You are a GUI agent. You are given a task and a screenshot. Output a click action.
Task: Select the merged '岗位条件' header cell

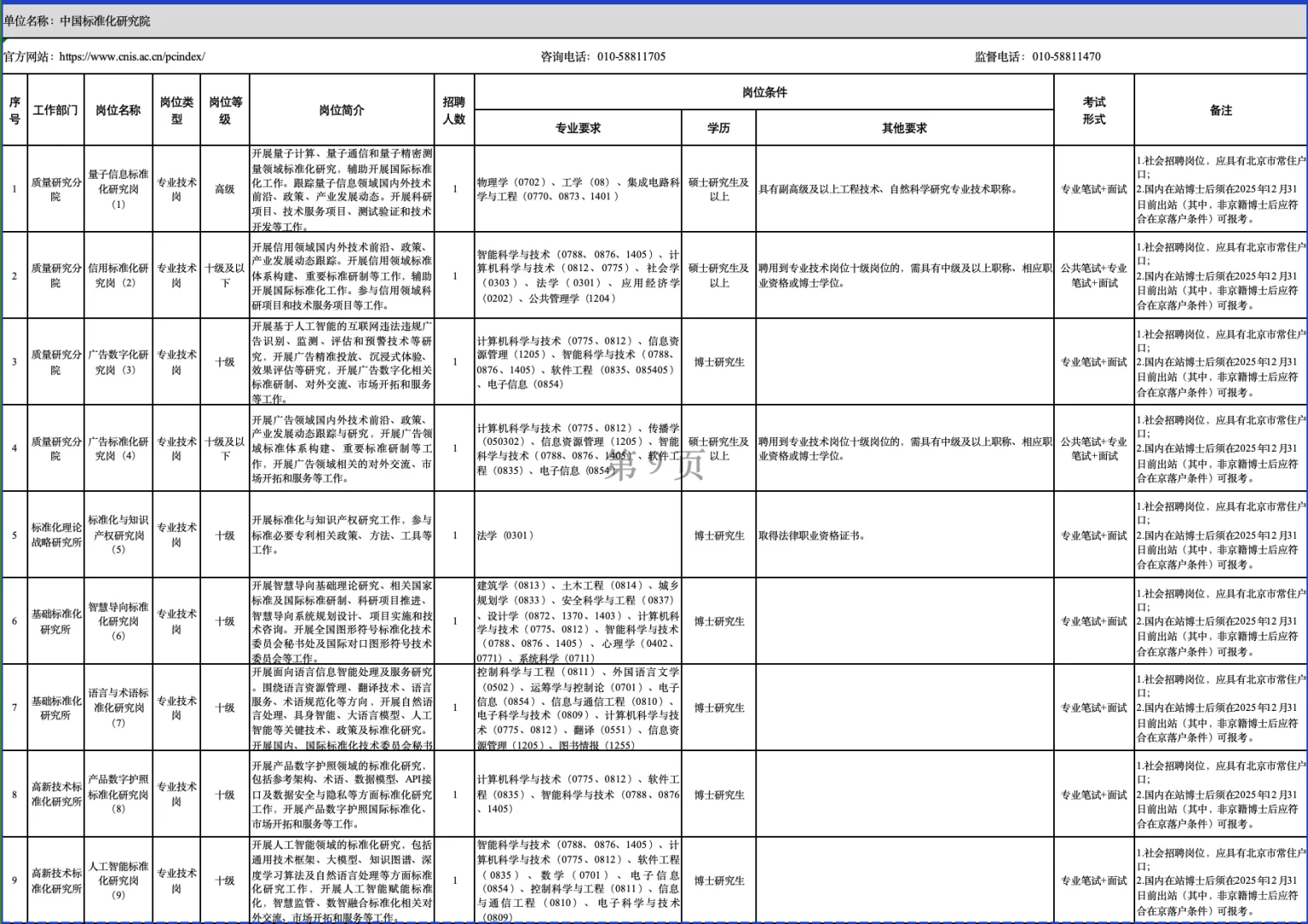click(765, 92)
